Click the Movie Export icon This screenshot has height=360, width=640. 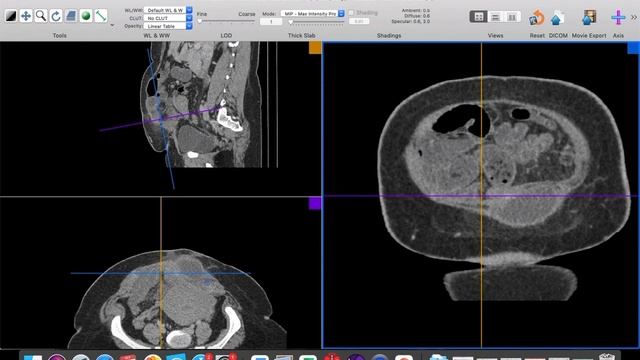589,18
